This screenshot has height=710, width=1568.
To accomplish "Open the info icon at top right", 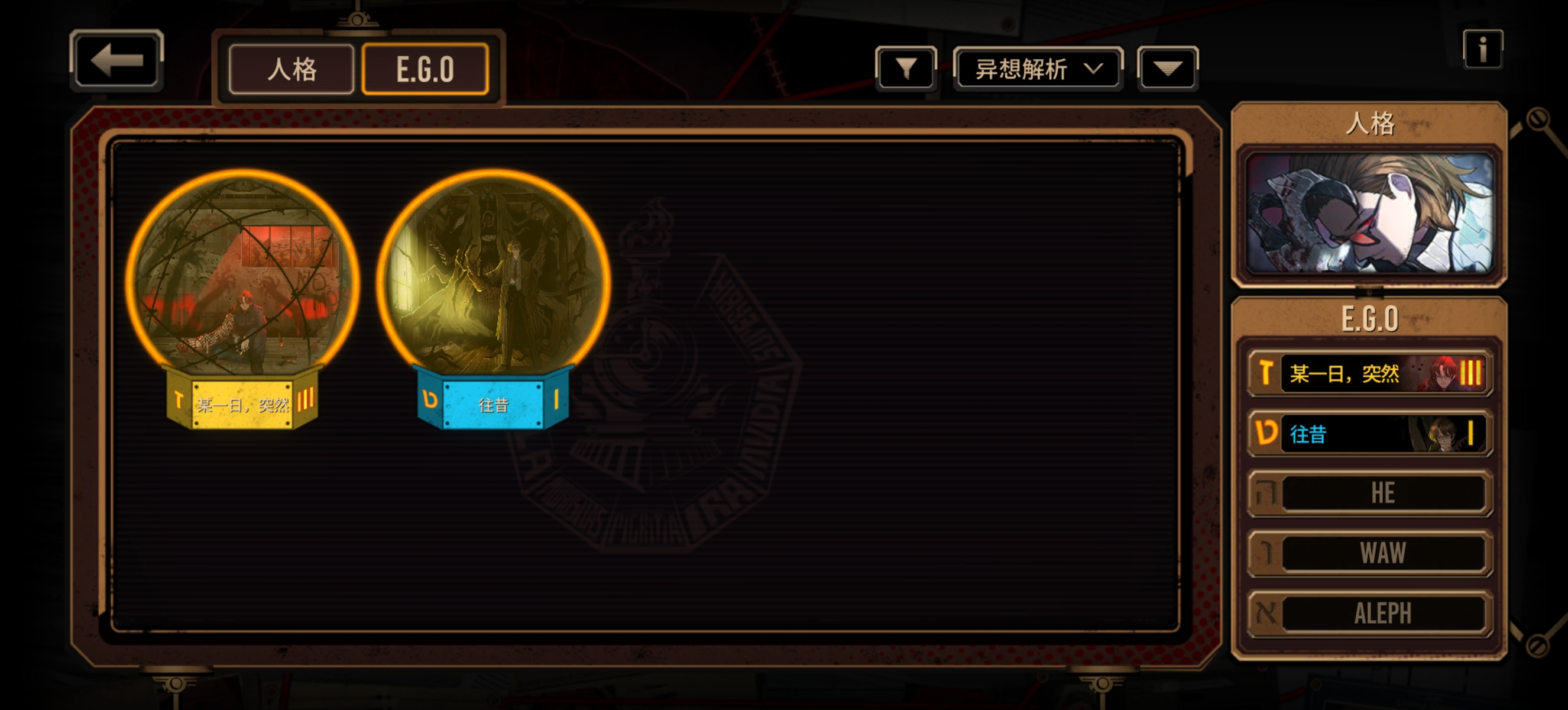I will click(x=1483, y=49).
